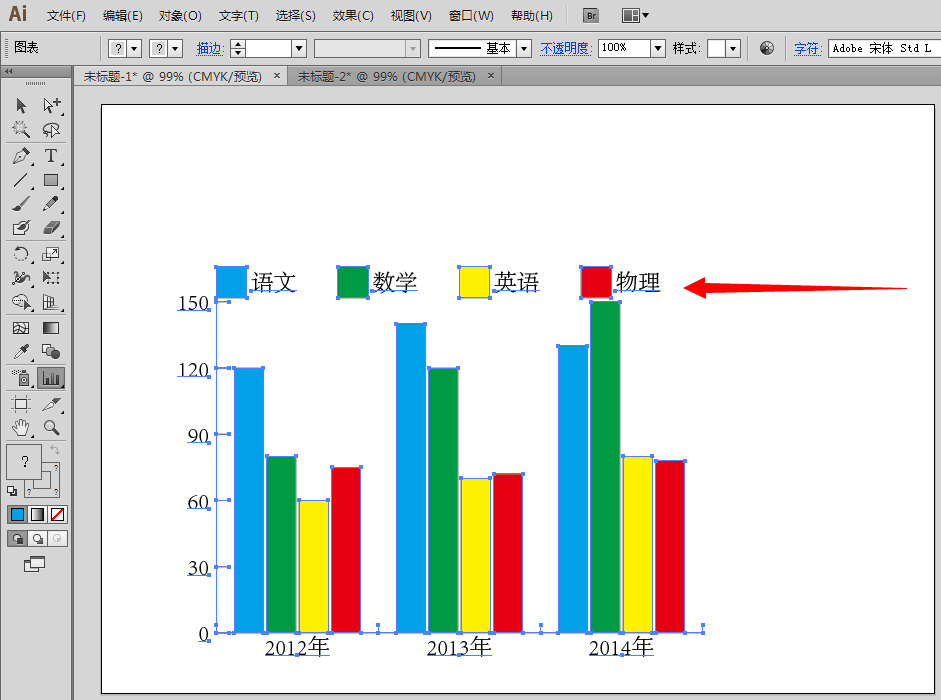
Task: Enable Draw Inside mode
Action: point(57,539)
